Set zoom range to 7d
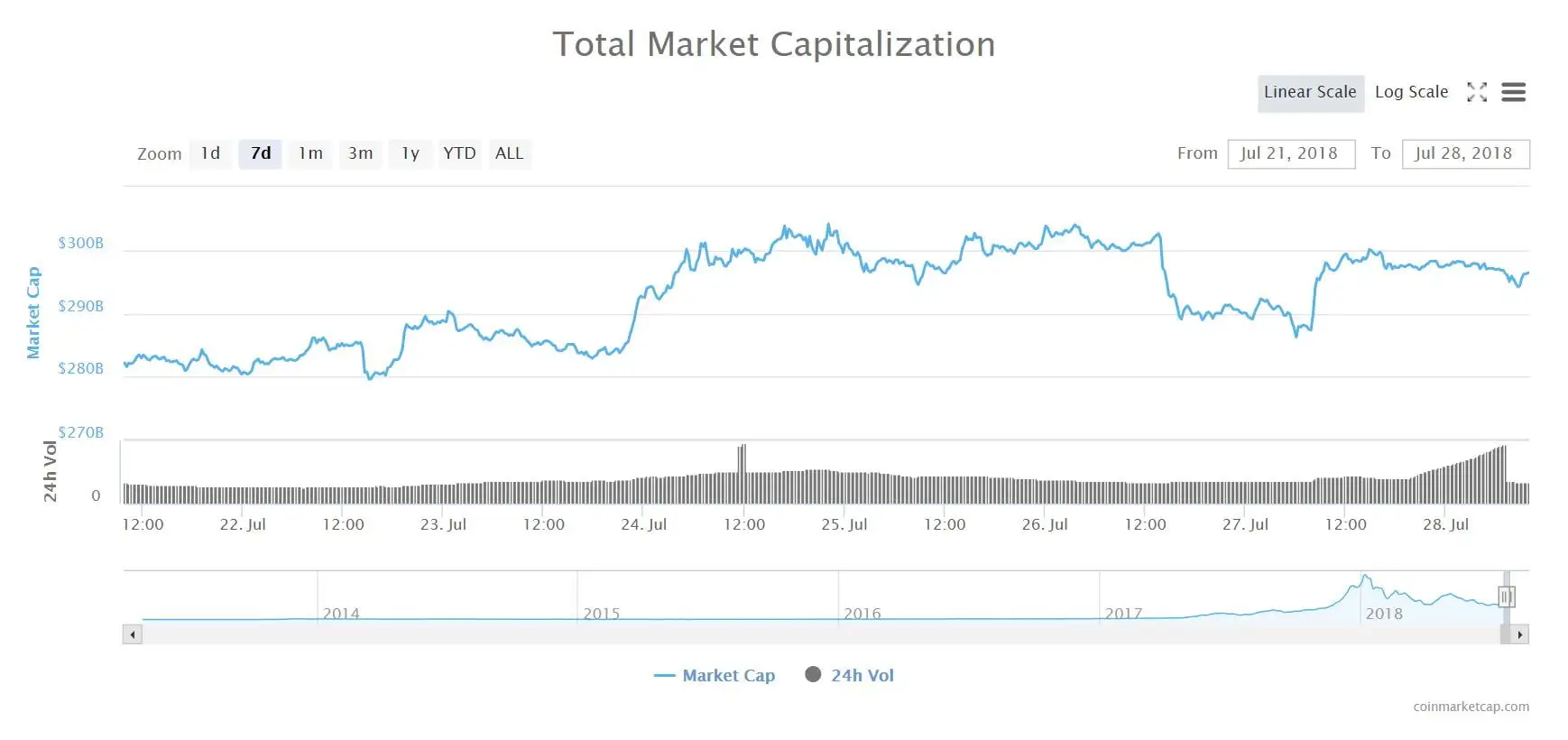This screenshot has width=1568, height=740. pyautogui.click(x=261, y=153)
